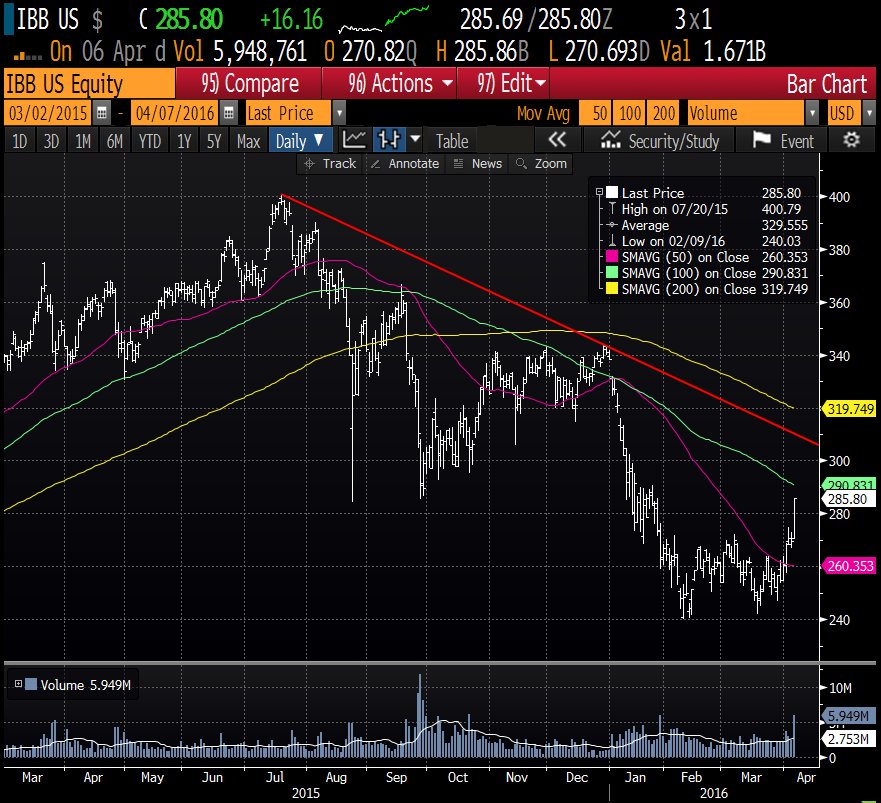This screenshot has width=881, height=803.
Task: Click the Security/Study chart icon
Action: pos(611,140)
